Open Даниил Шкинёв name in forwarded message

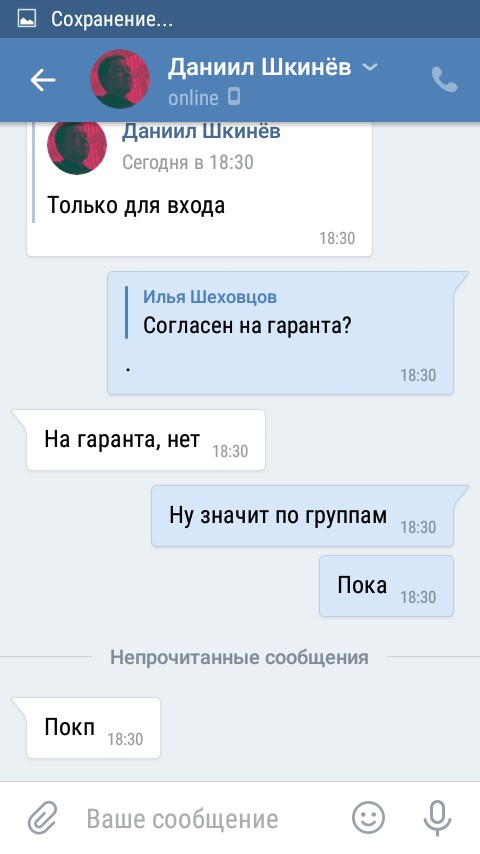point(201,132)
